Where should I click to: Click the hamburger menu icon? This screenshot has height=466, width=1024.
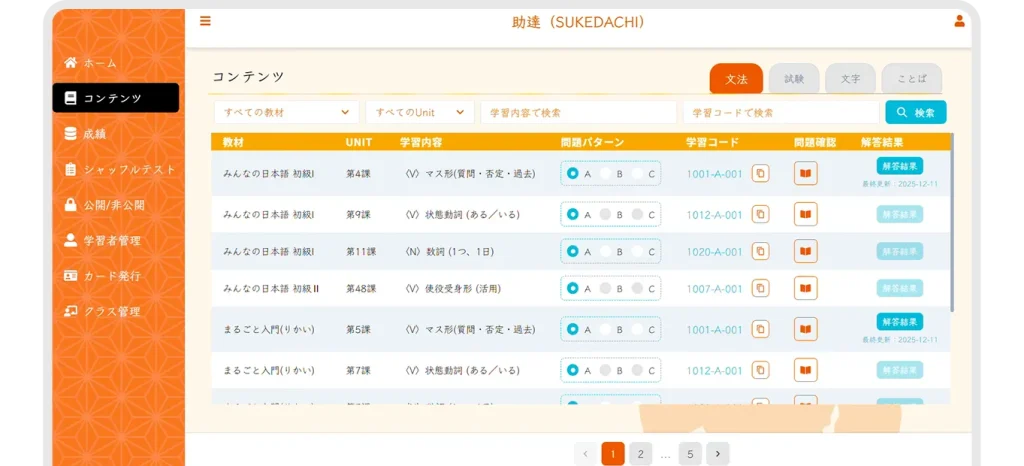coord(205,21)
